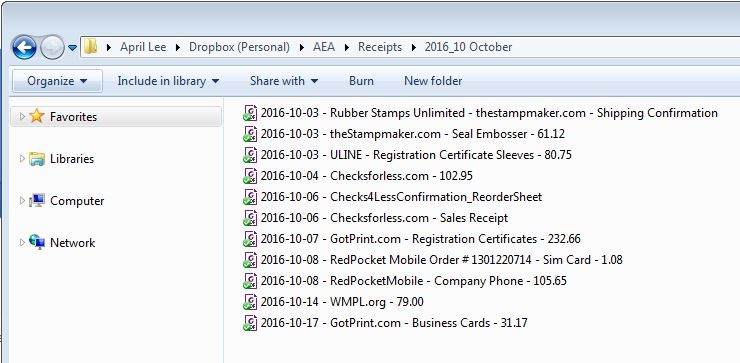Select GotPrint.com Business Cards 31.17 file
Viewport: 740px width, 363px height.
pos(385,323)
